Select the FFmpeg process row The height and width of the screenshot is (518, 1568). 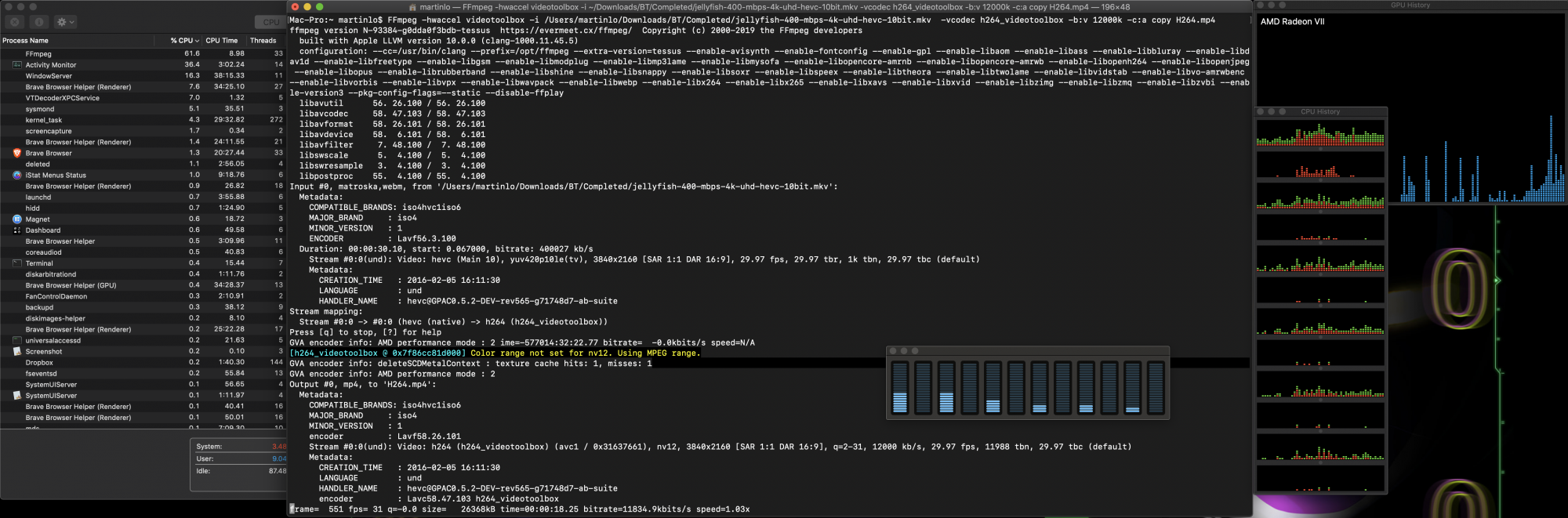point(143,54)
